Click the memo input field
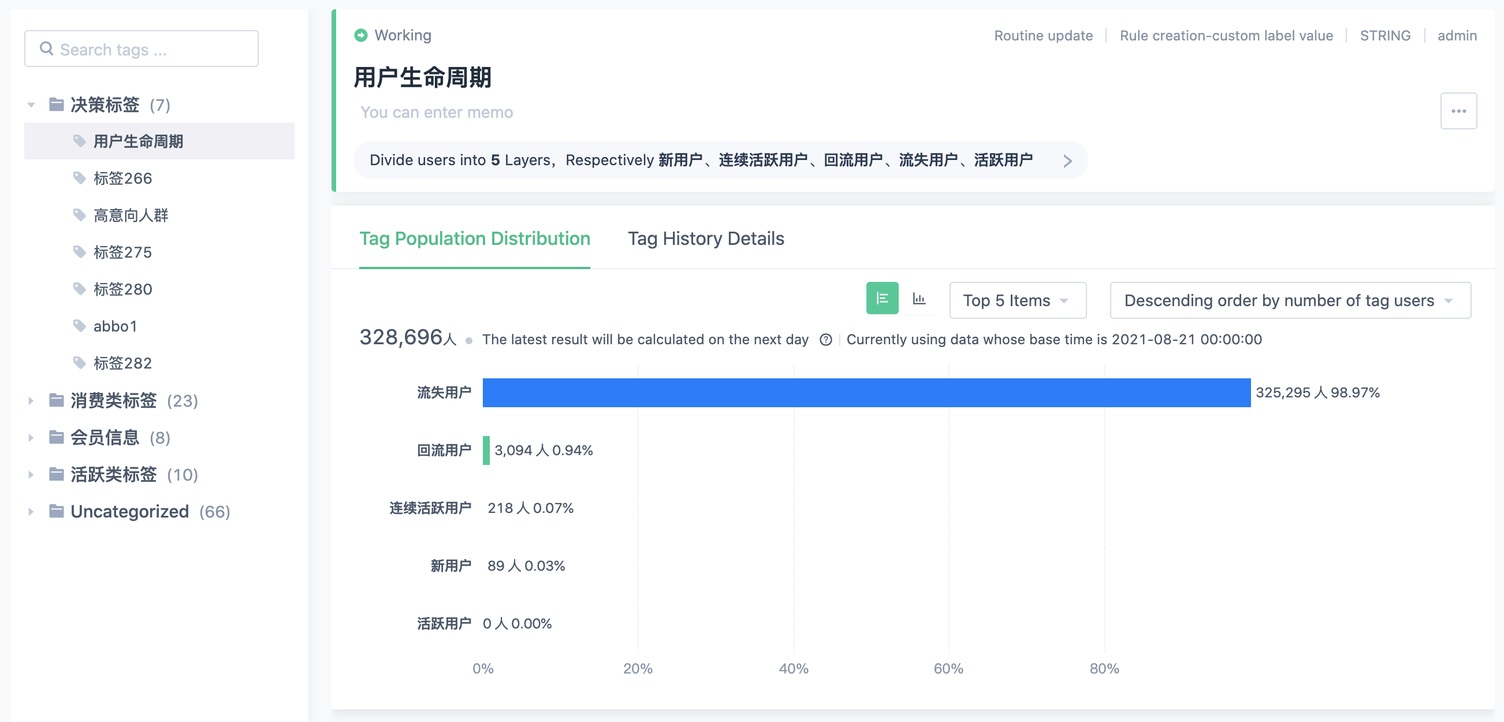This screenshot has width=1504, height=722. pyautogui.click(x=436, y=112)
